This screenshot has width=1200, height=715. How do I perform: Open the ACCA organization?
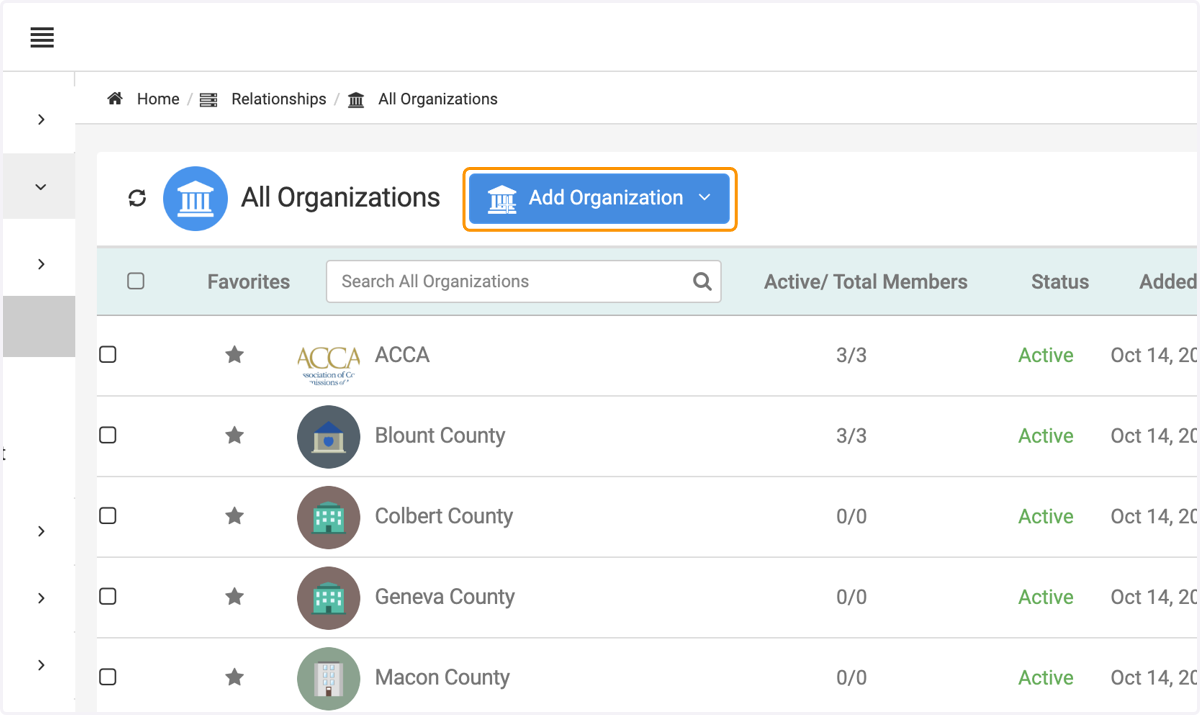[402, 355]
